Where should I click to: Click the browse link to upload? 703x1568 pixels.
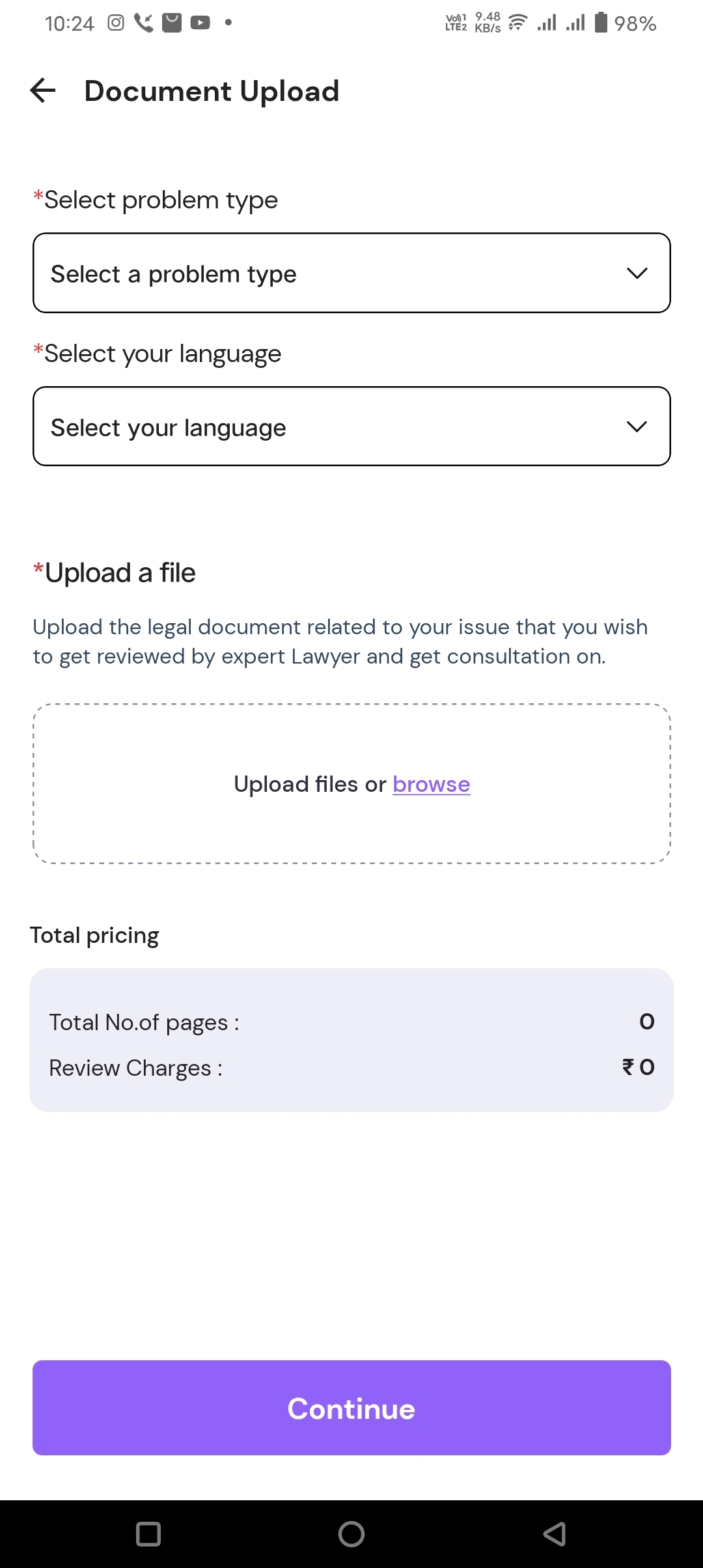pos(431,784)
